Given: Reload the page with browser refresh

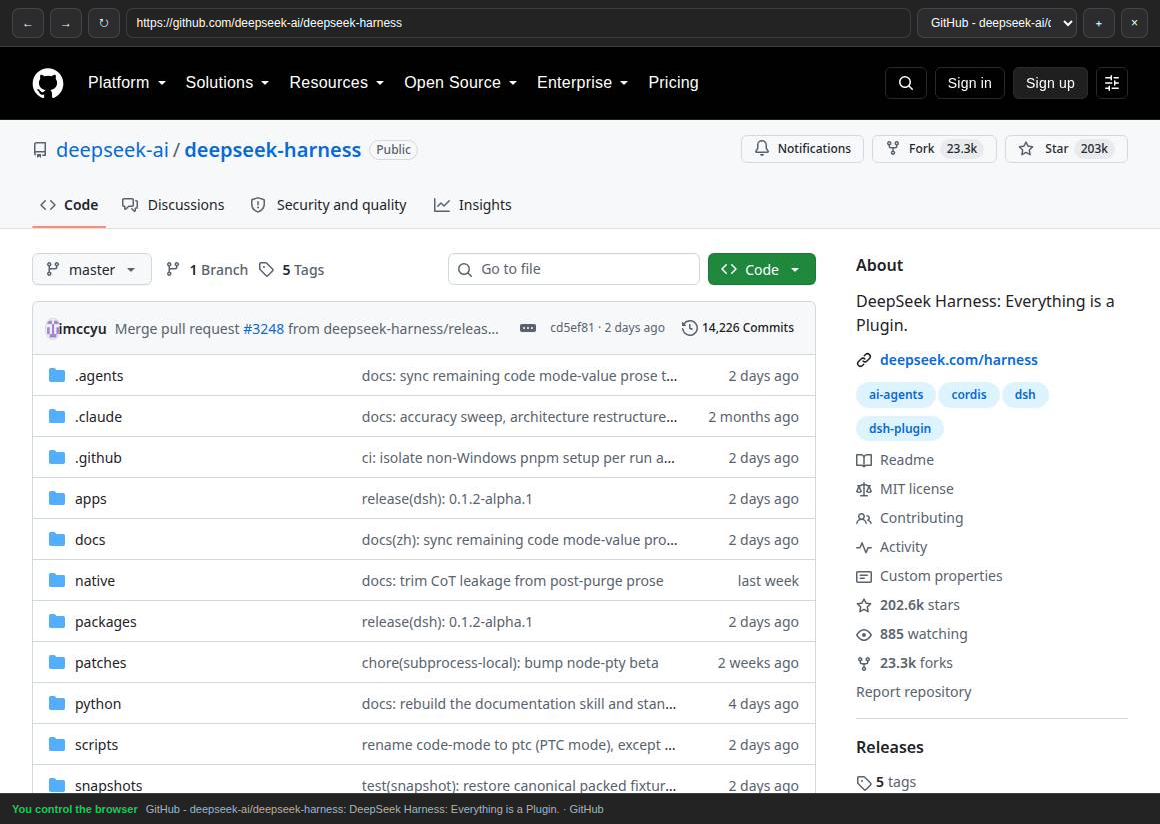Looking at the screenshot, I should tap(104, 23).
